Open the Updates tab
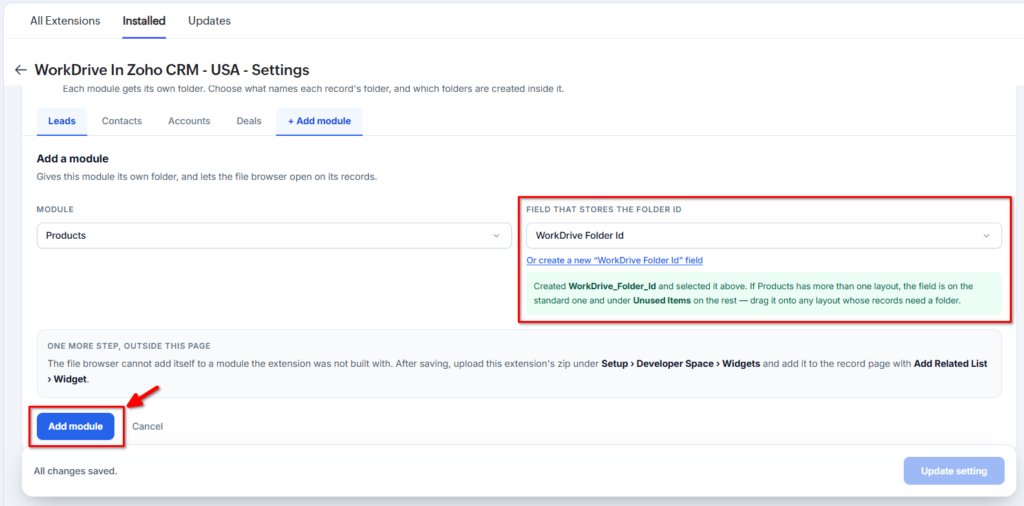This screenshot has height=506, width=1024. (x=210, y=21)
